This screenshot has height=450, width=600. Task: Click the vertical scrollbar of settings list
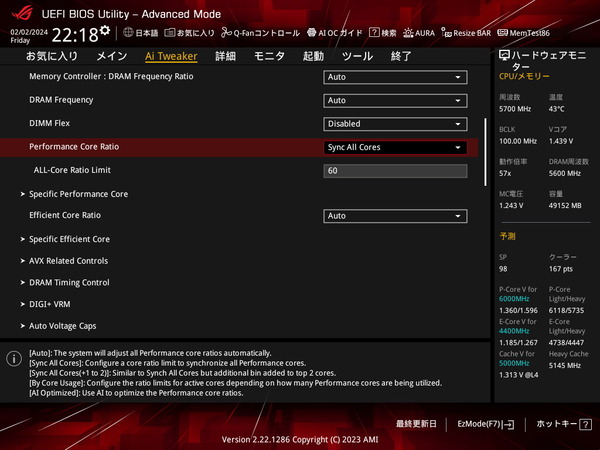[x=485, y=152]
